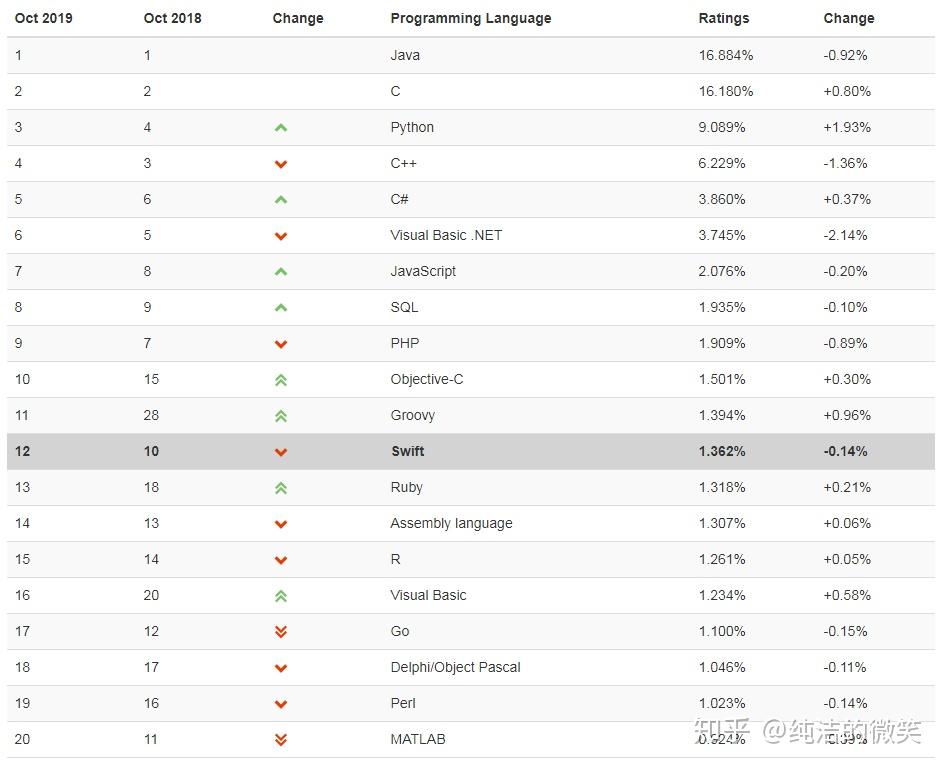Click the green up arrow beside Python
Image resolution: width=946 pixels, height=771 pixels.
[281, 128]
